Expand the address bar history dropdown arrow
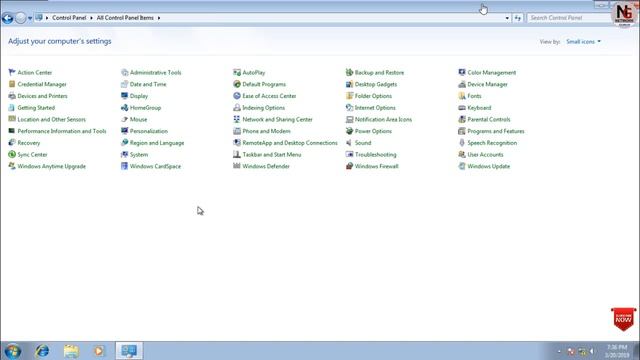The image size is (640, 360). click(x=507, y=18)
